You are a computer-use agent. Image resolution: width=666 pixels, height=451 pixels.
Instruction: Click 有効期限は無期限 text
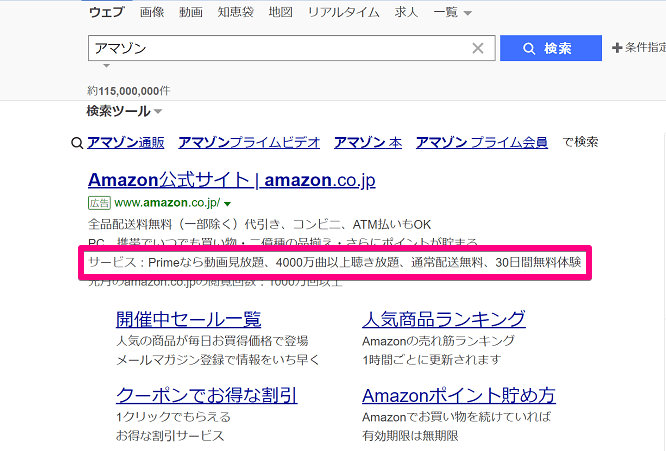pyautogui.click(x=410, y=436)
